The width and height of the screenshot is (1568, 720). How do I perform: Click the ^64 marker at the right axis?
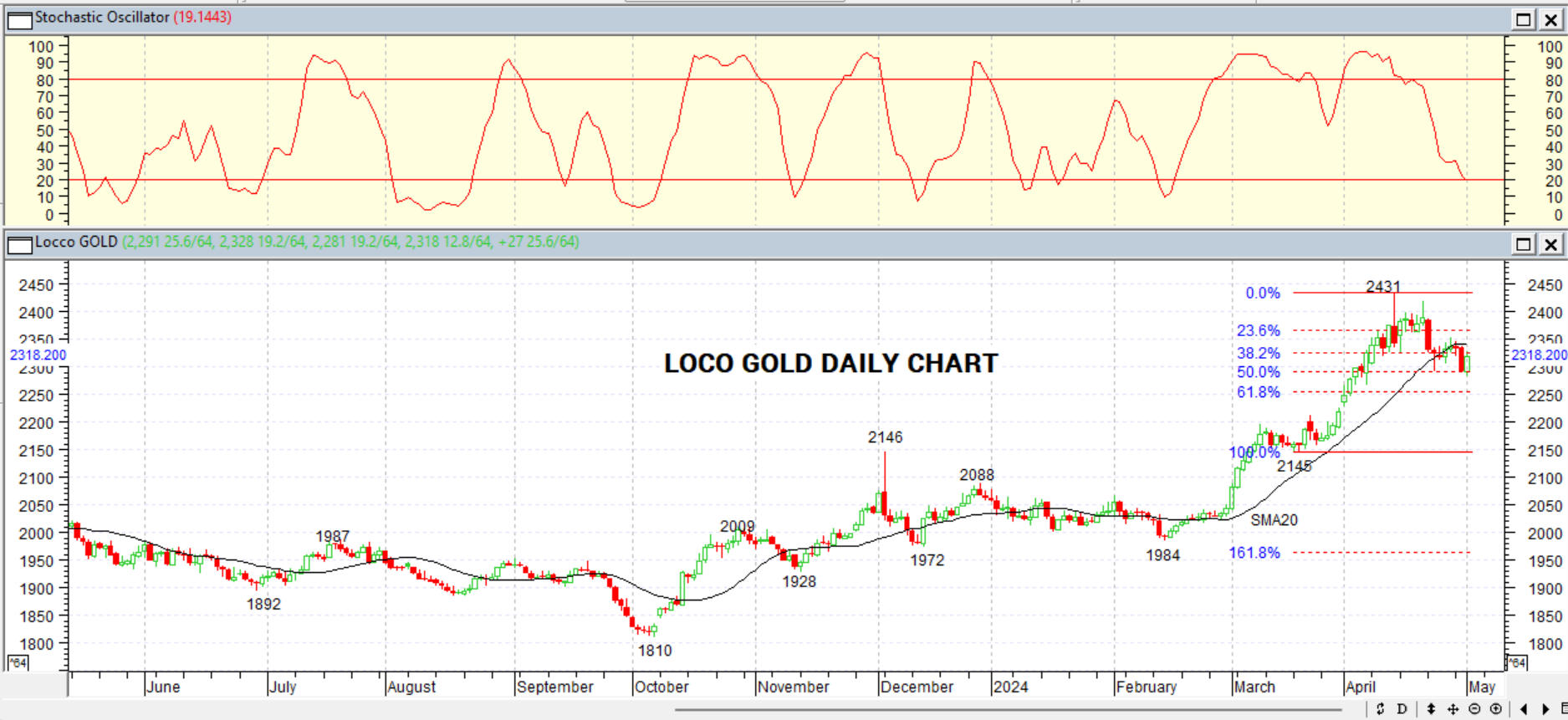pyautogui.click(x=1517, y=663)
